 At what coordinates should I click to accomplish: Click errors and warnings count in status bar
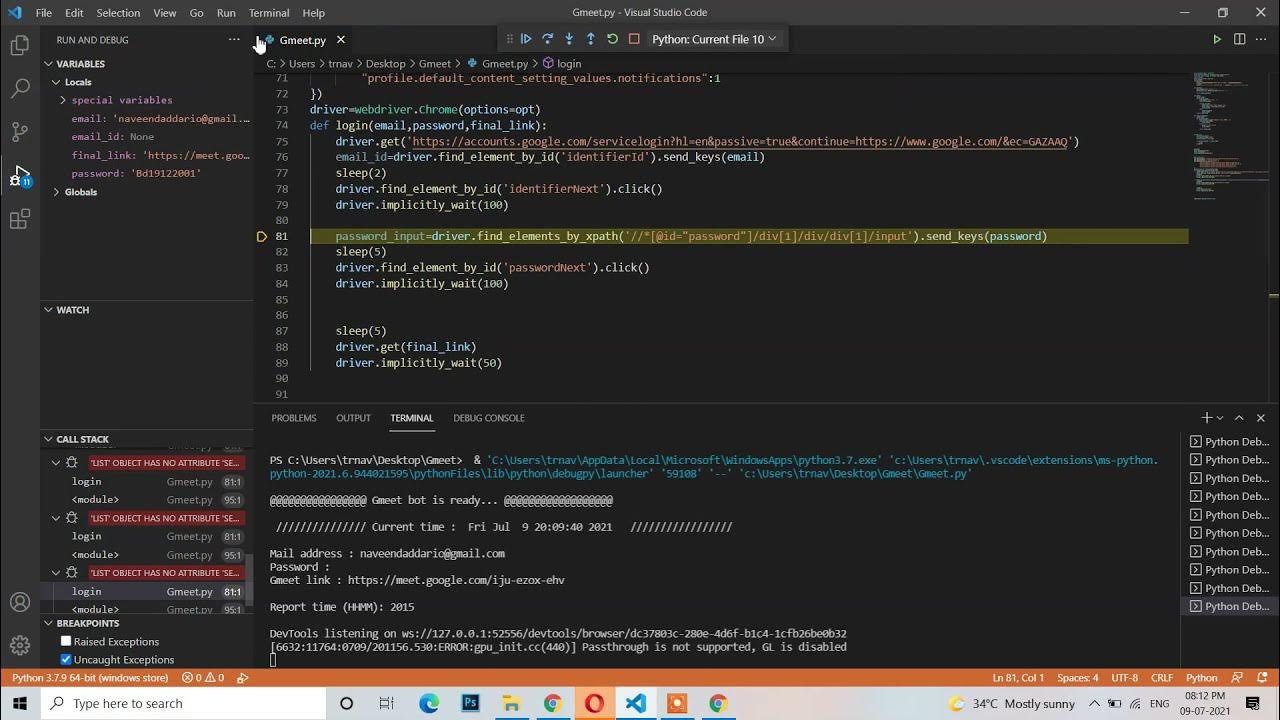point(203,678)
